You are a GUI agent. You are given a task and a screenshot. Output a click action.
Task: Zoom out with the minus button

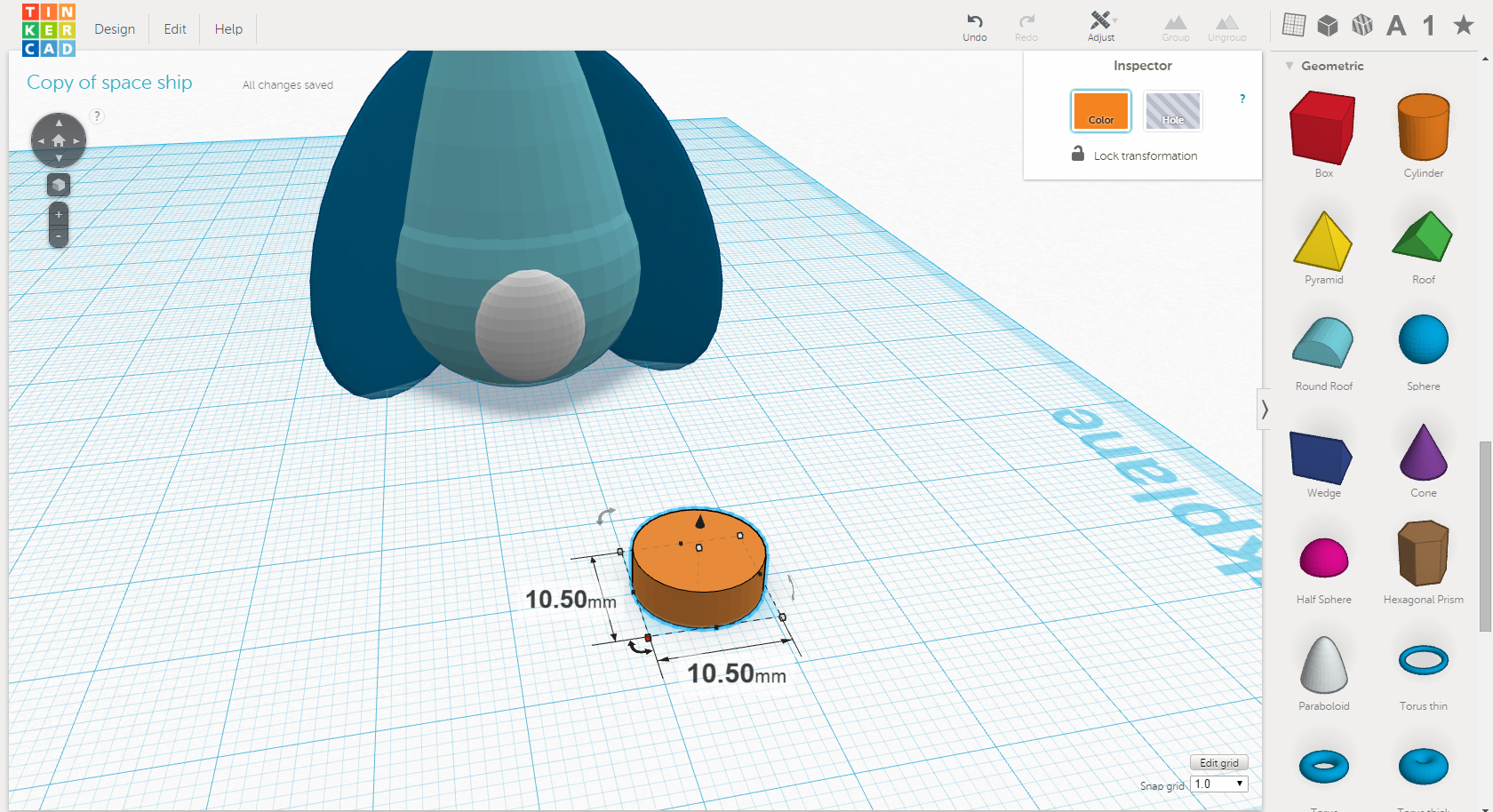tap(59, 236)
